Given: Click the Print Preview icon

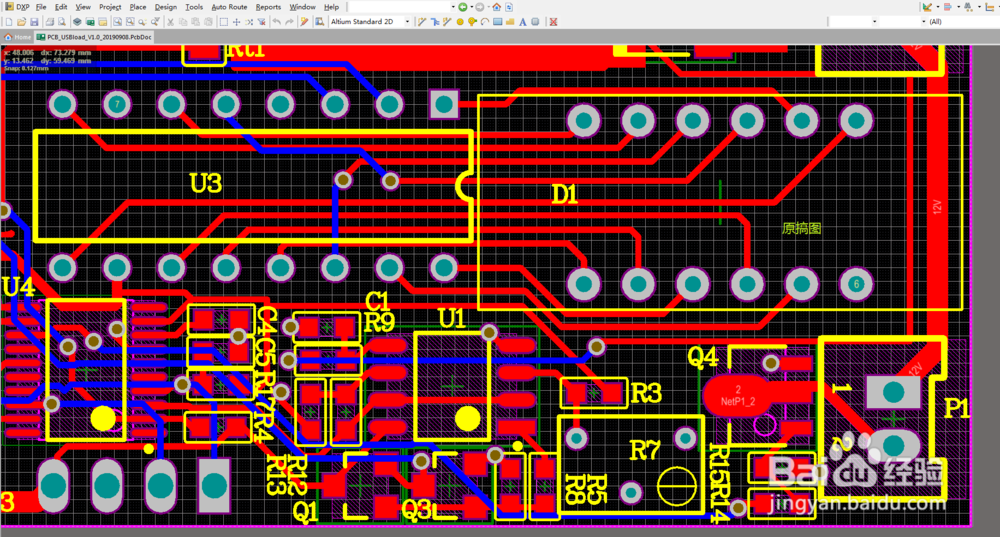Looking at the screenshot, I should click(61, 22).
